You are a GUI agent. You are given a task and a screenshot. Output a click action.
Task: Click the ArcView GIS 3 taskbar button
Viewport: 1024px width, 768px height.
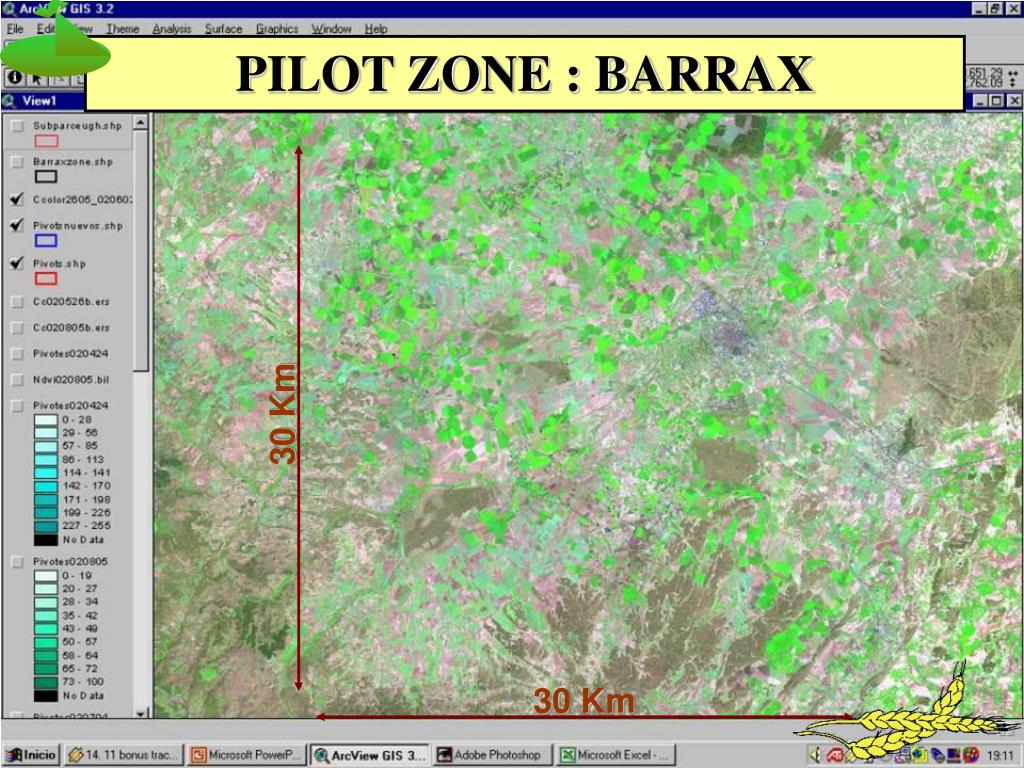(x=370, y=755)
